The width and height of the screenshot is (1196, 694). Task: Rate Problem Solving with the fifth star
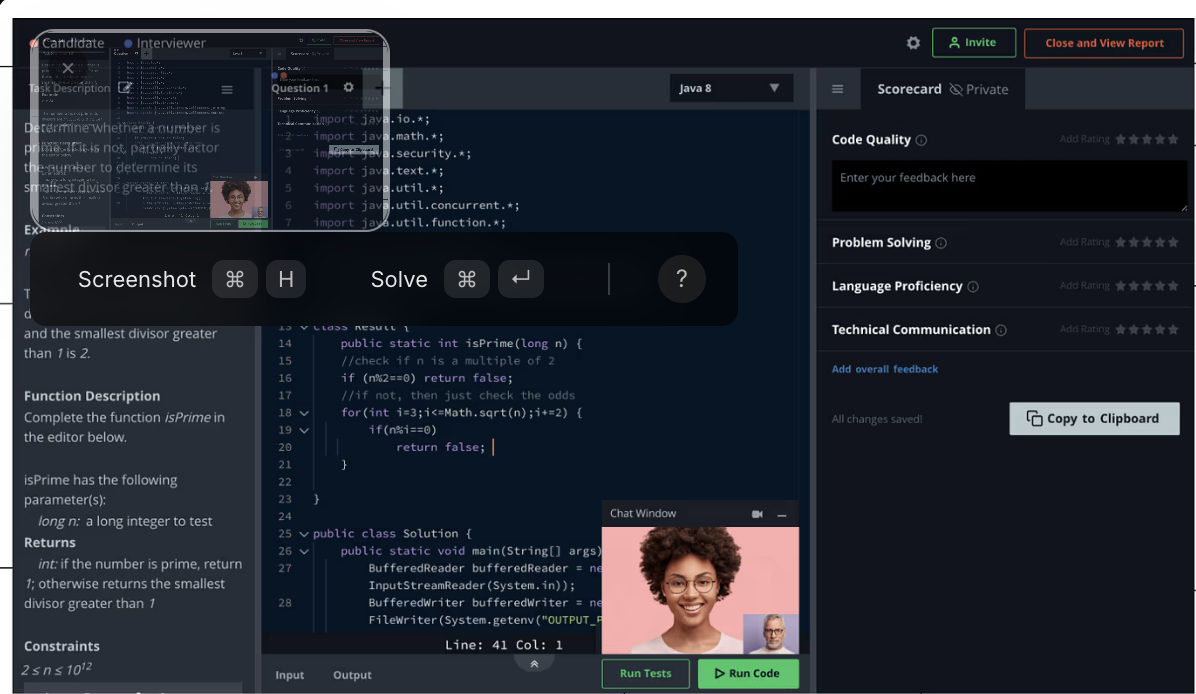[1173, 243]
